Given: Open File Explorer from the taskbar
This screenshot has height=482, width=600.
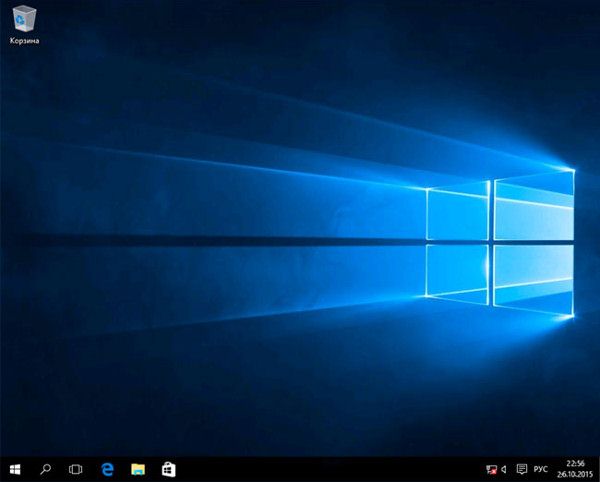Looking at the screenshot, I should [138, 469].
